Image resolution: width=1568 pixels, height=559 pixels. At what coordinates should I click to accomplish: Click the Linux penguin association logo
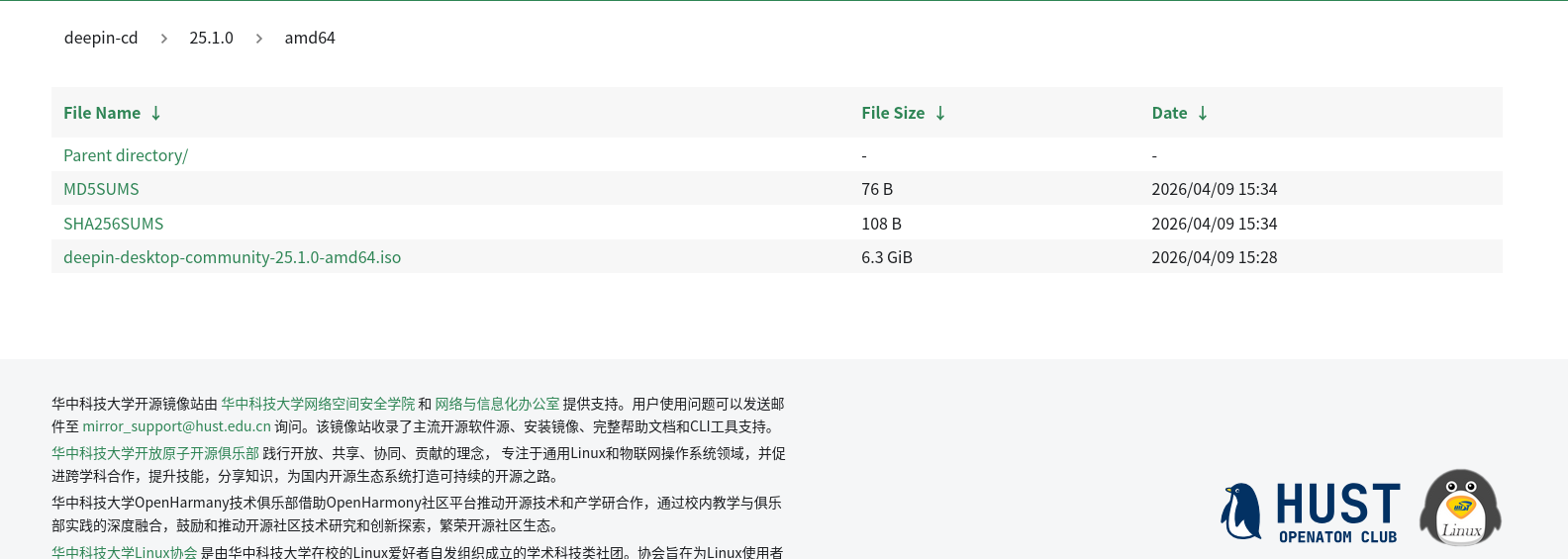coord(1460,508)
